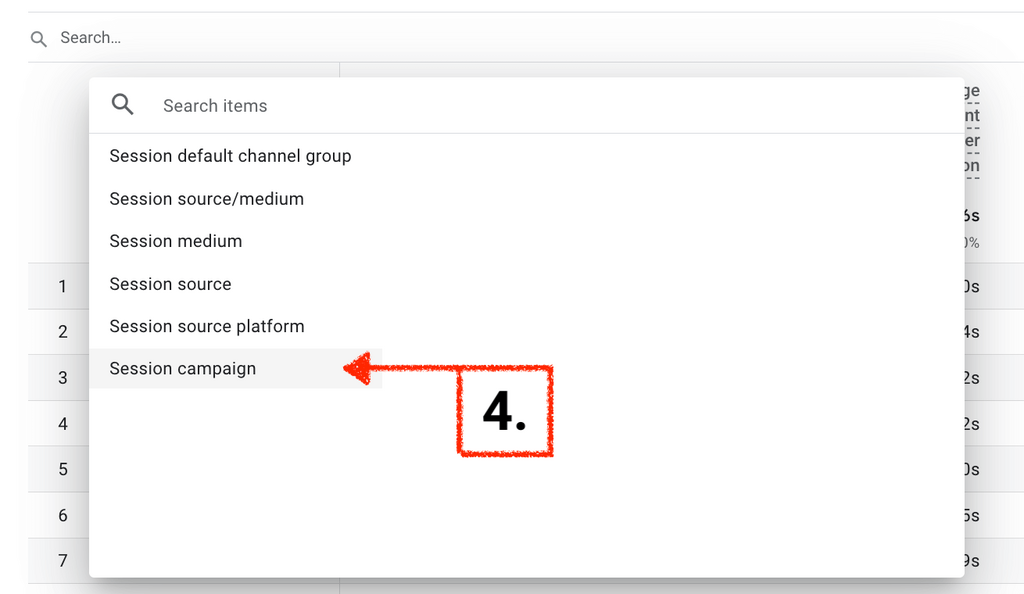Choose Session source platform

pyautogui.click(x=206, y=326)
